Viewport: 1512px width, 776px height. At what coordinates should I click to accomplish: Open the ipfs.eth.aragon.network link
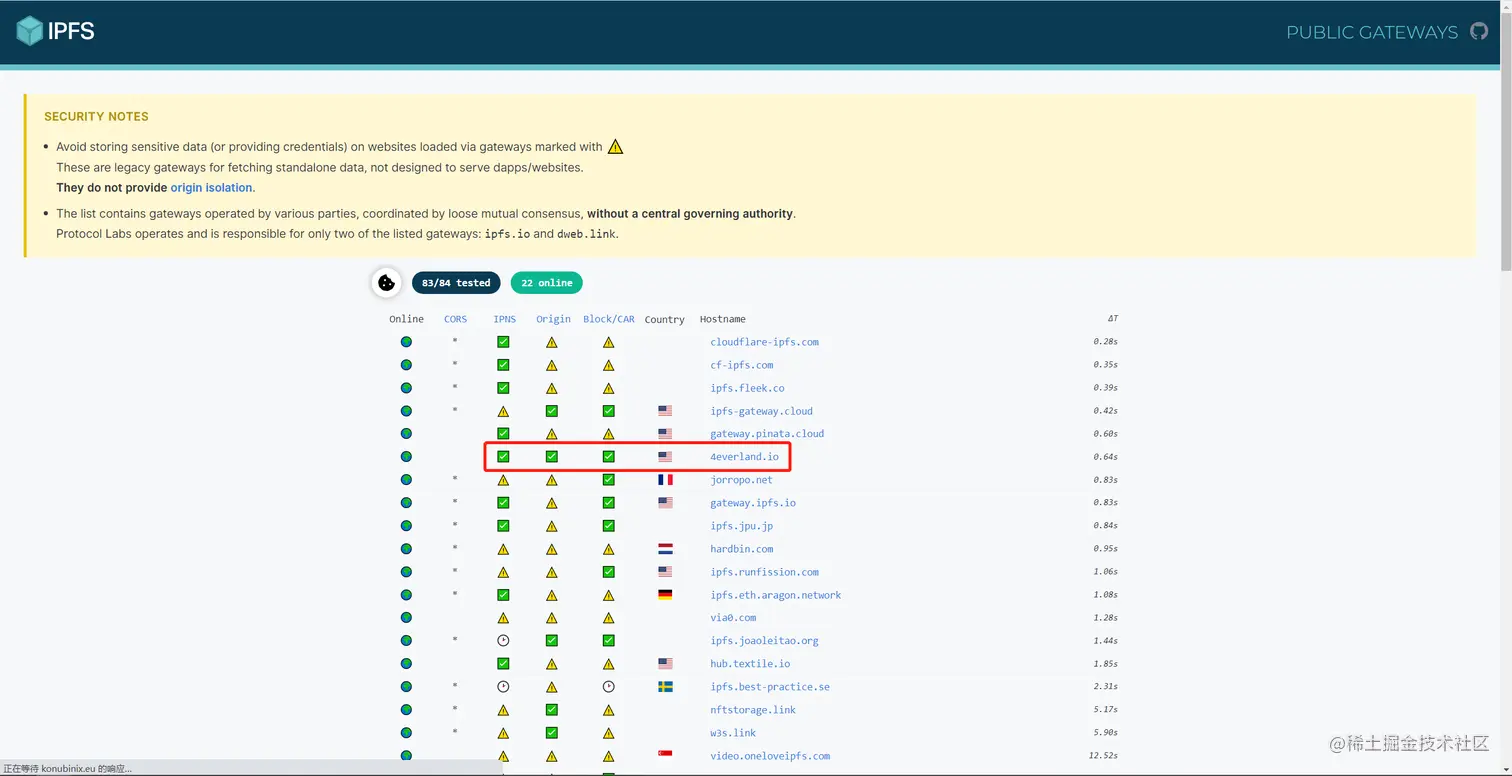(x=776, y=595)
